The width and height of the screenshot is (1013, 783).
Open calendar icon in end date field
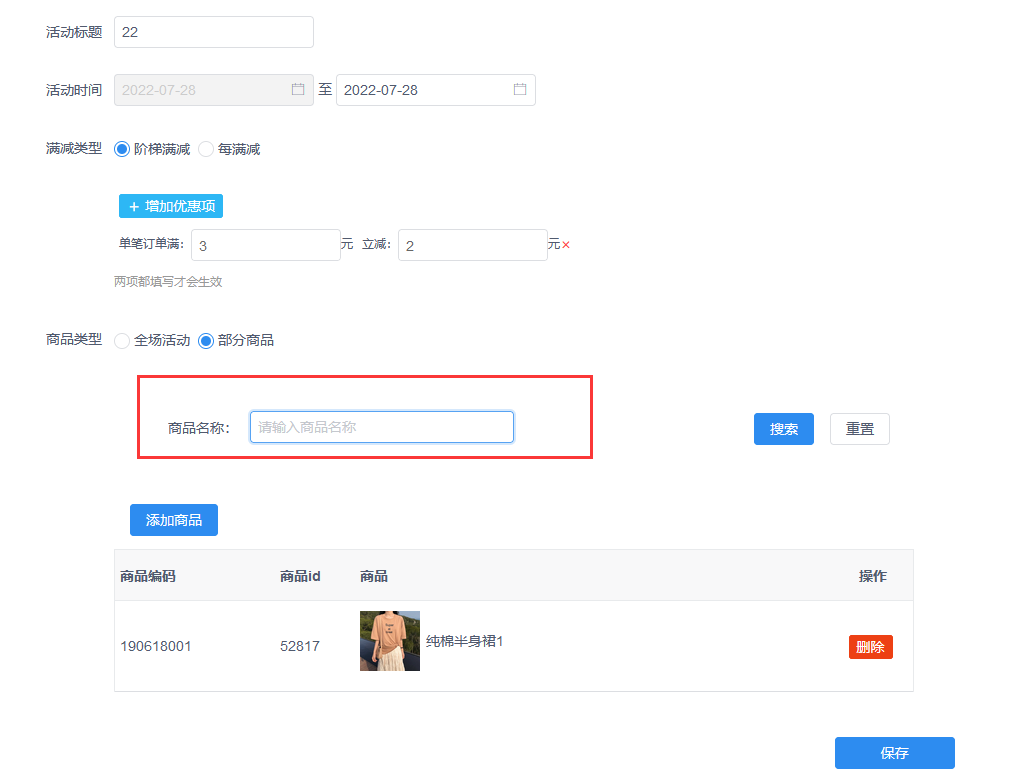(x=519, y=89)
